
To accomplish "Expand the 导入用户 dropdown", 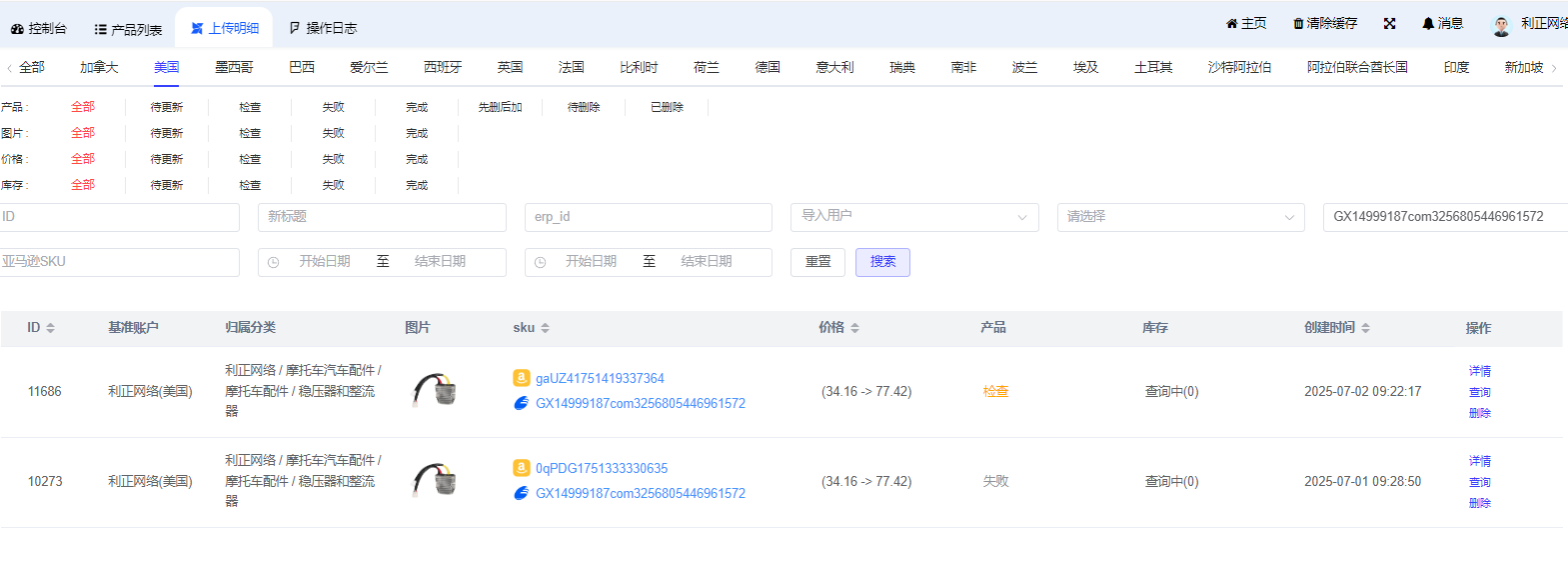I will point(913,217).
